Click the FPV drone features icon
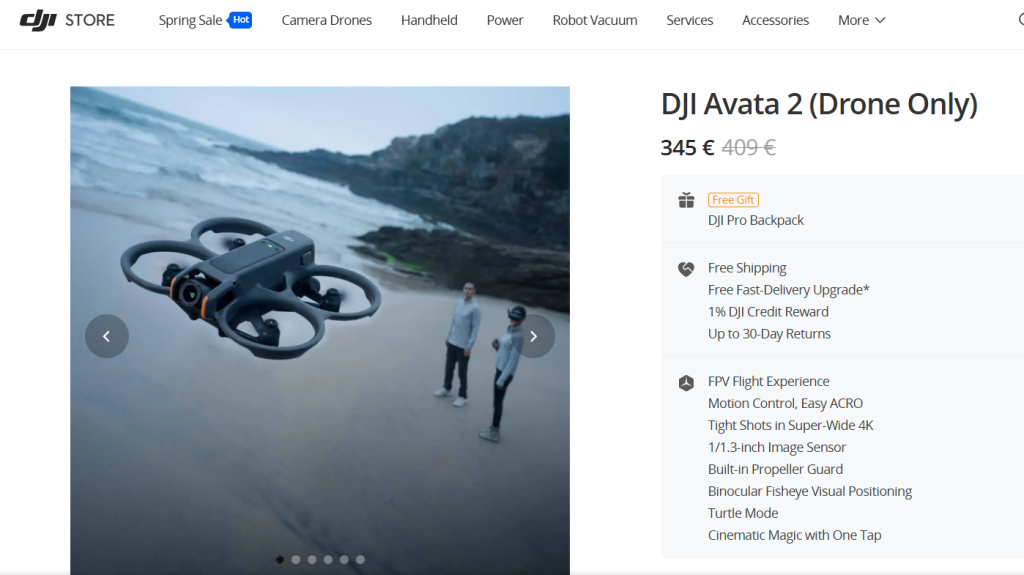Screen dimensions: 1024x575 [x=686, y=382]
